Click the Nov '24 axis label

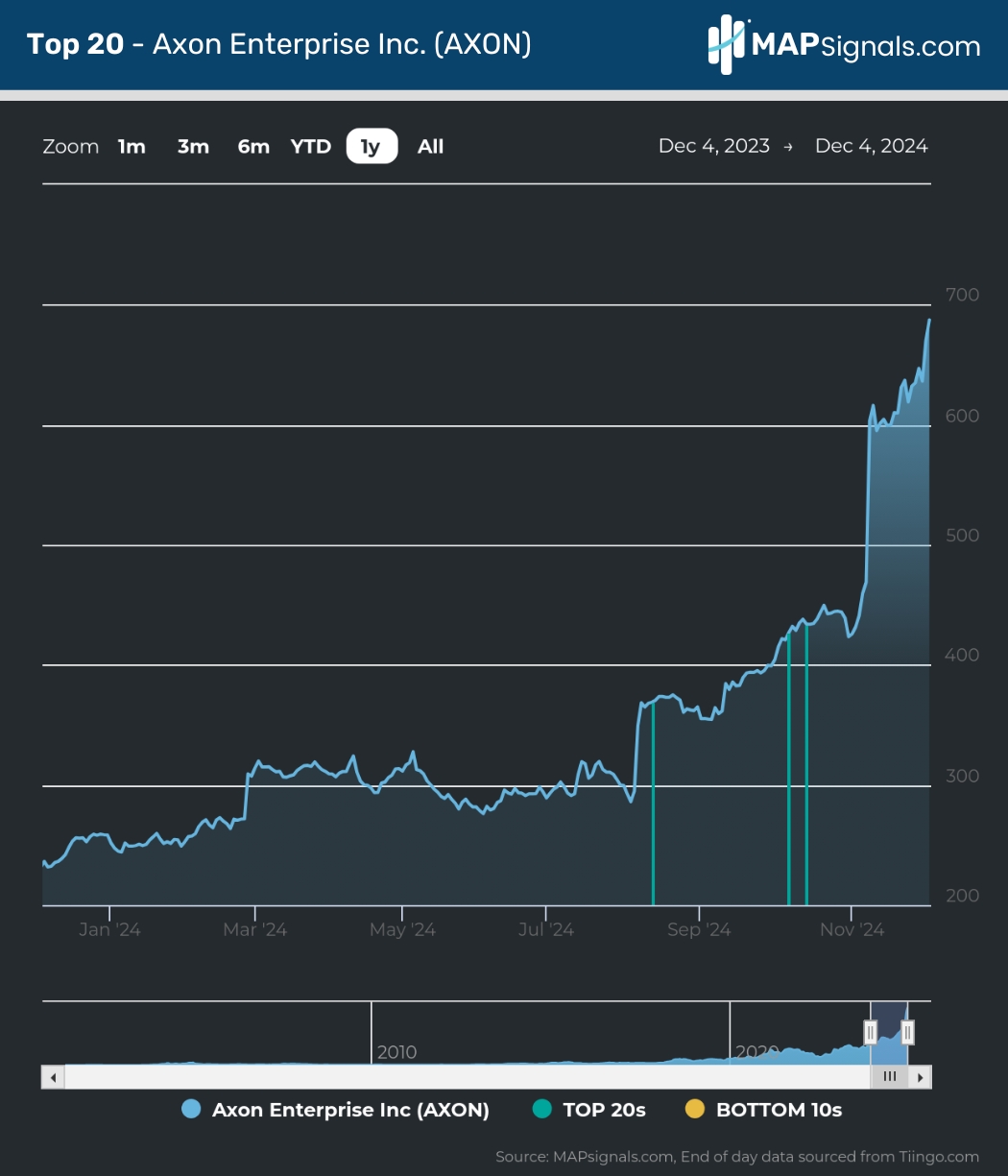(x=852, y=929)
